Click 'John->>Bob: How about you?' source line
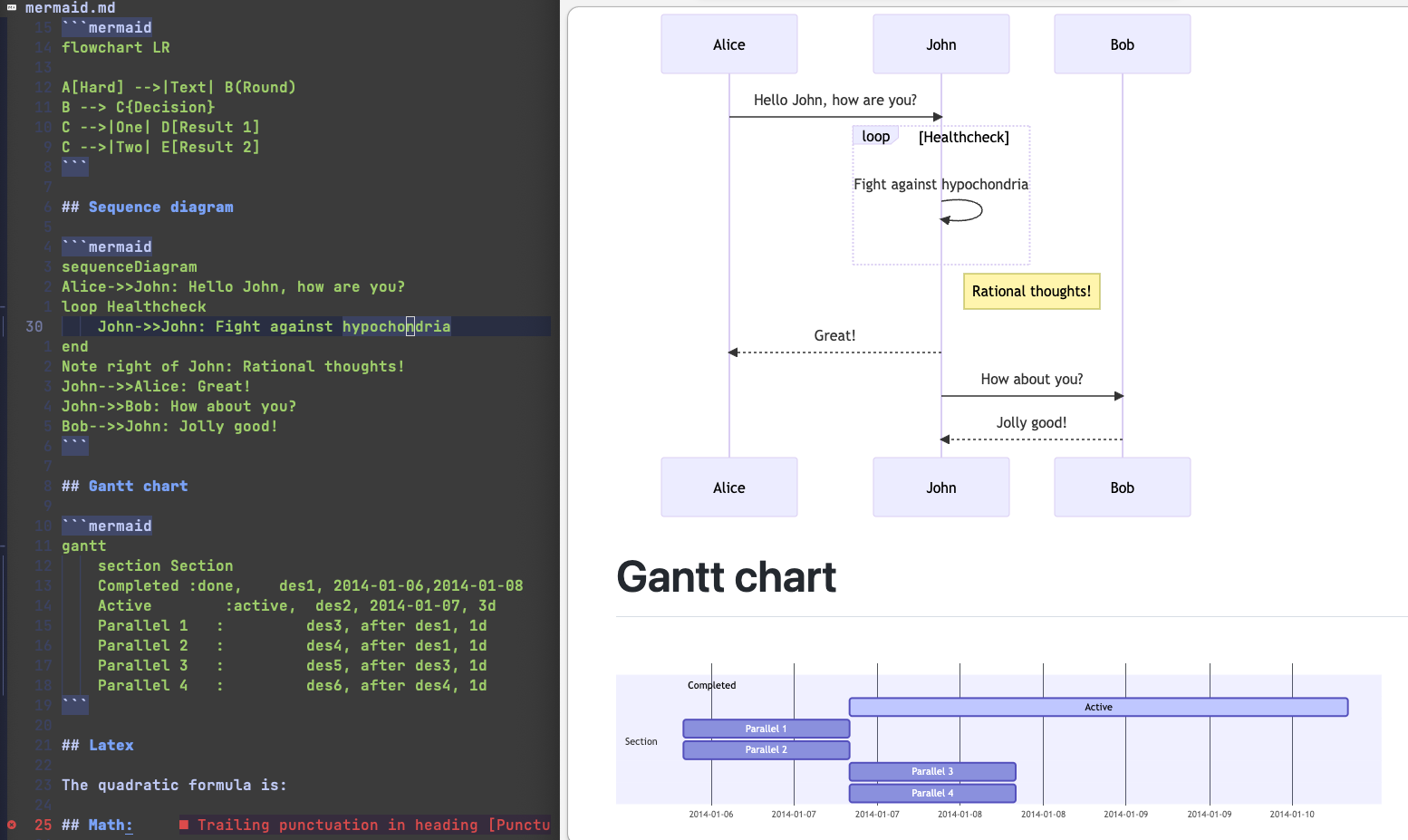Viewport: 1408px width, 840px height. pos(178,406)
